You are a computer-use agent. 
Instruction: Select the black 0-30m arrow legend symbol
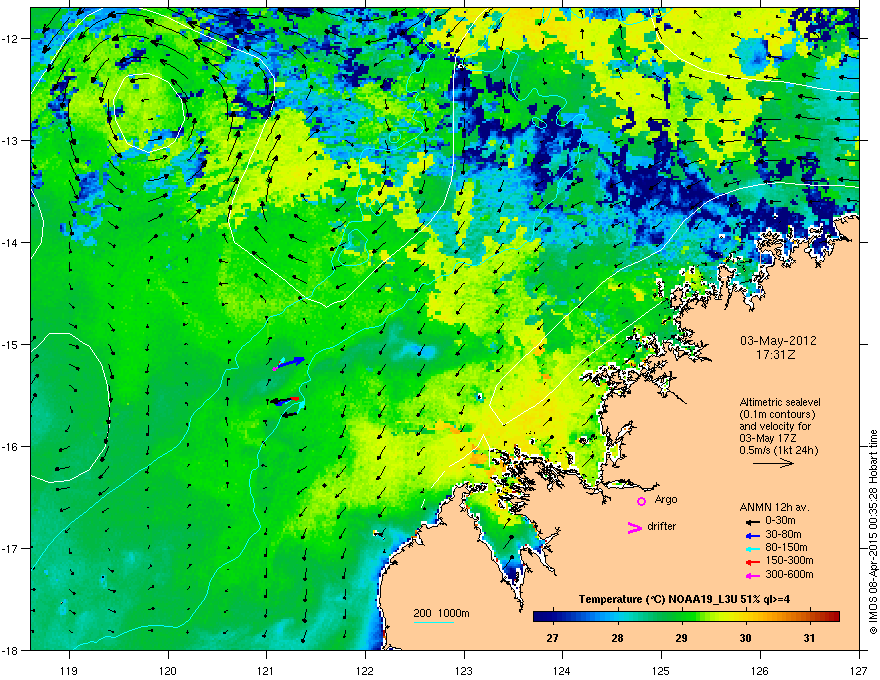click(753, 522)
